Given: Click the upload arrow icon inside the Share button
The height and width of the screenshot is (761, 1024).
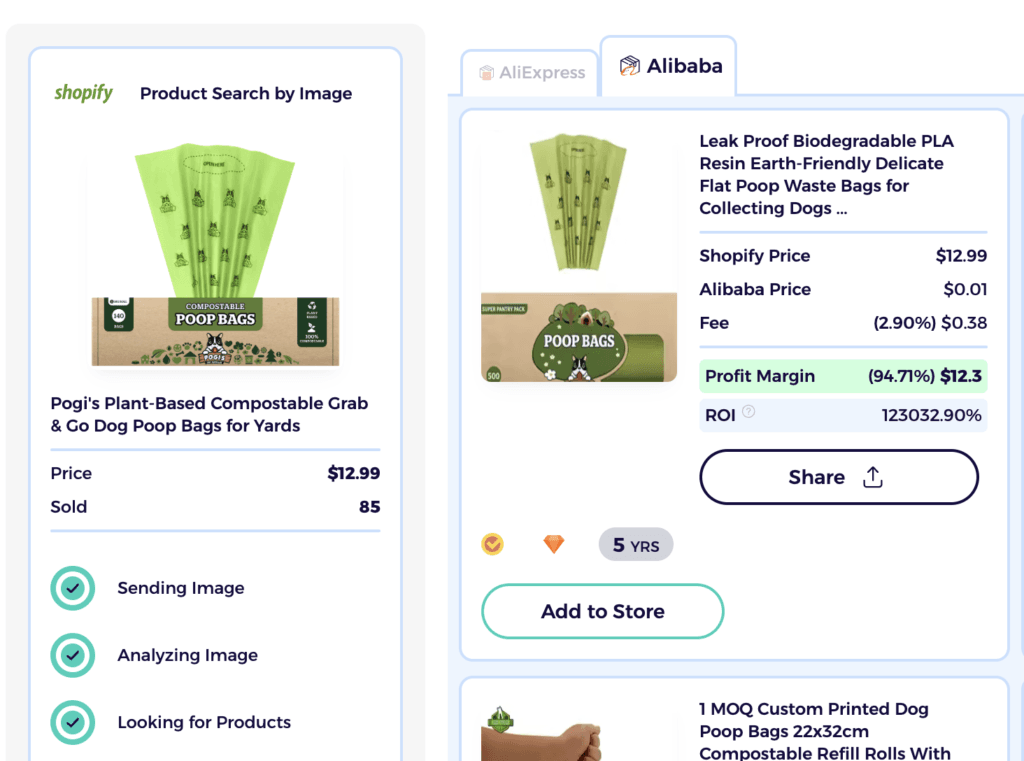Looking at the screenshot, I should [x=872, y=477].
